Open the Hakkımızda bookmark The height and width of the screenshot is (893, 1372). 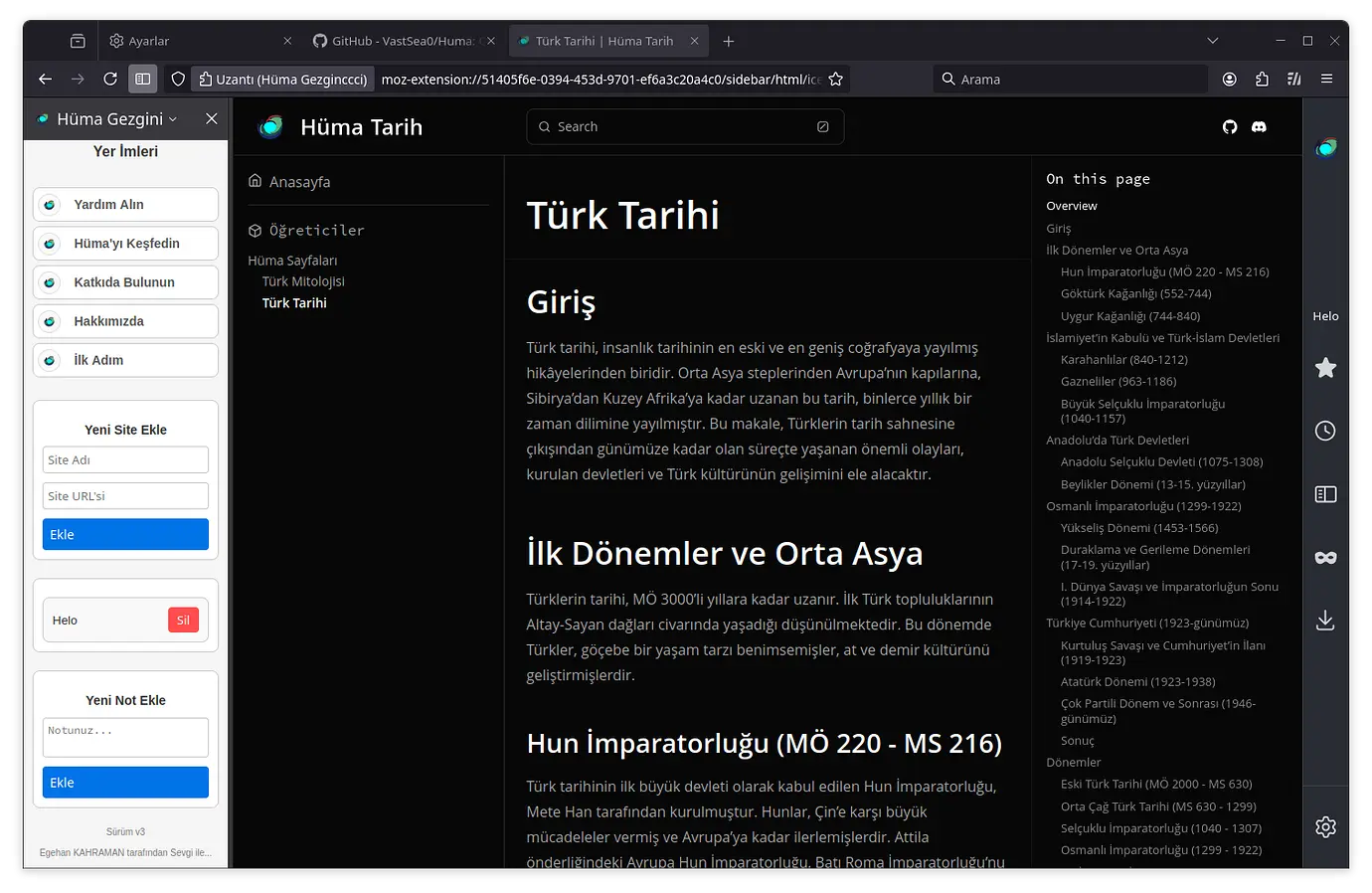pos(125,321)
